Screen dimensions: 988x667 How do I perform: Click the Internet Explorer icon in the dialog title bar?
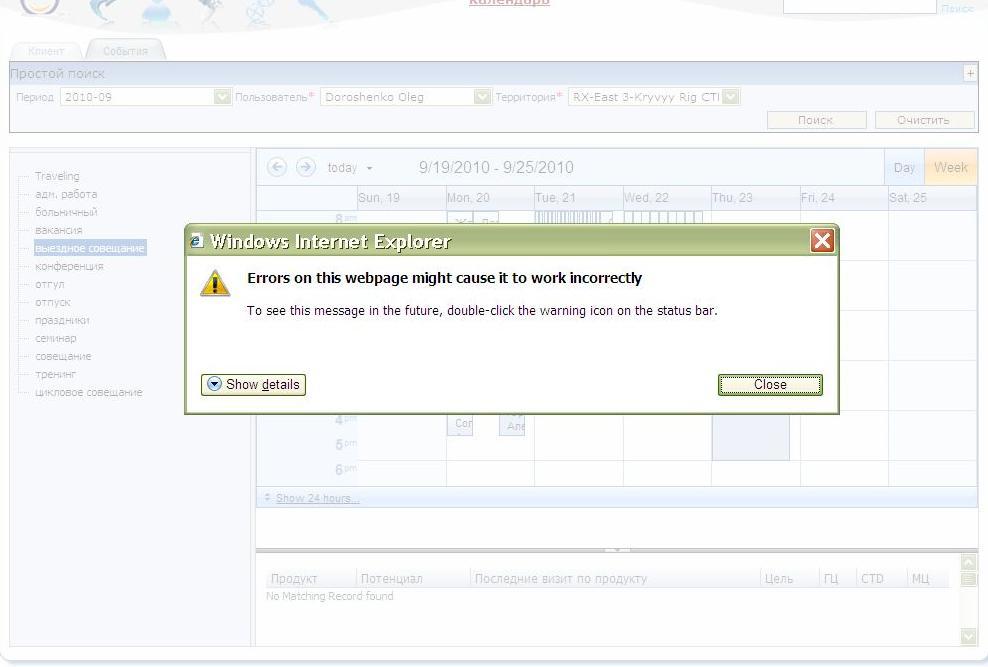[197, 241]
